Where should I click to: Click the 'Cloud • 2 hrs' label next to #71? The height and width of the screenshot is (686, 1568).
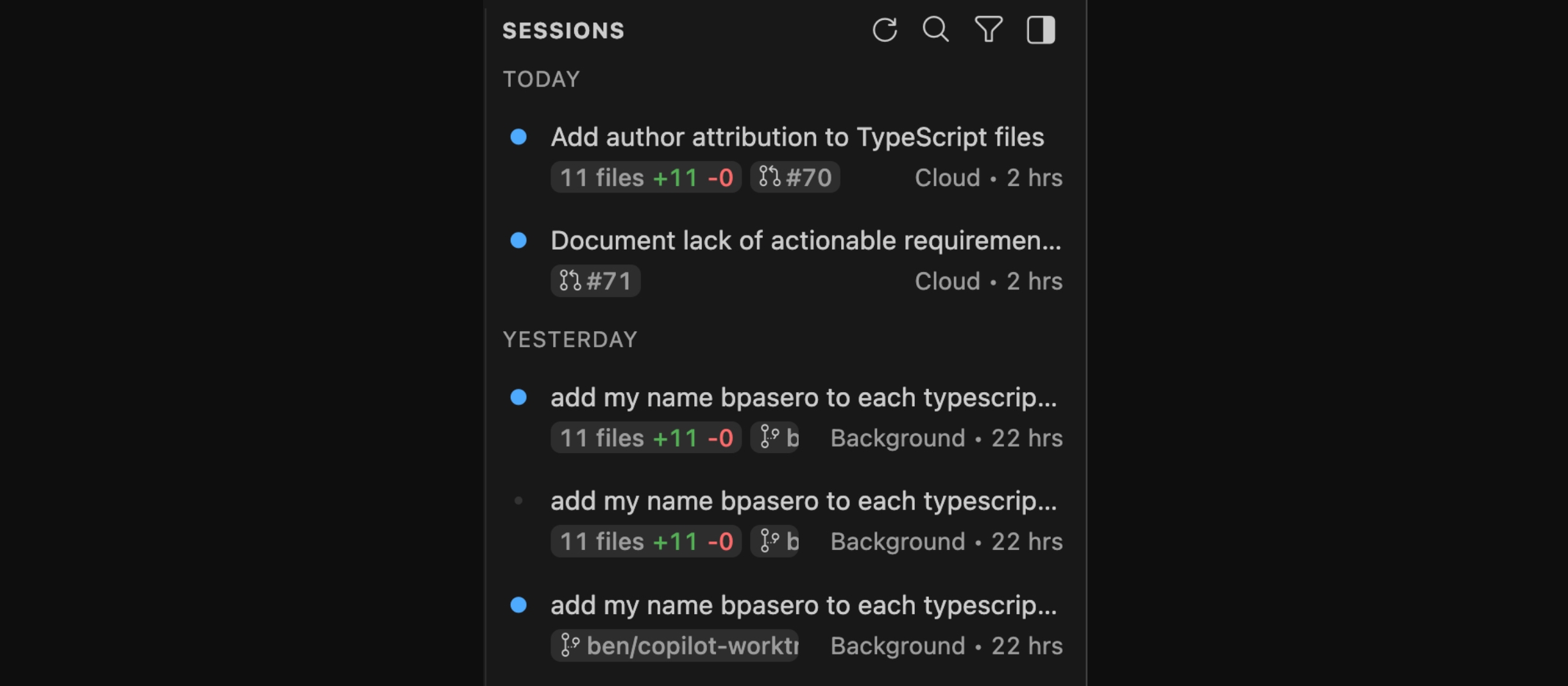pyautogui.click(x=988, y=281)
